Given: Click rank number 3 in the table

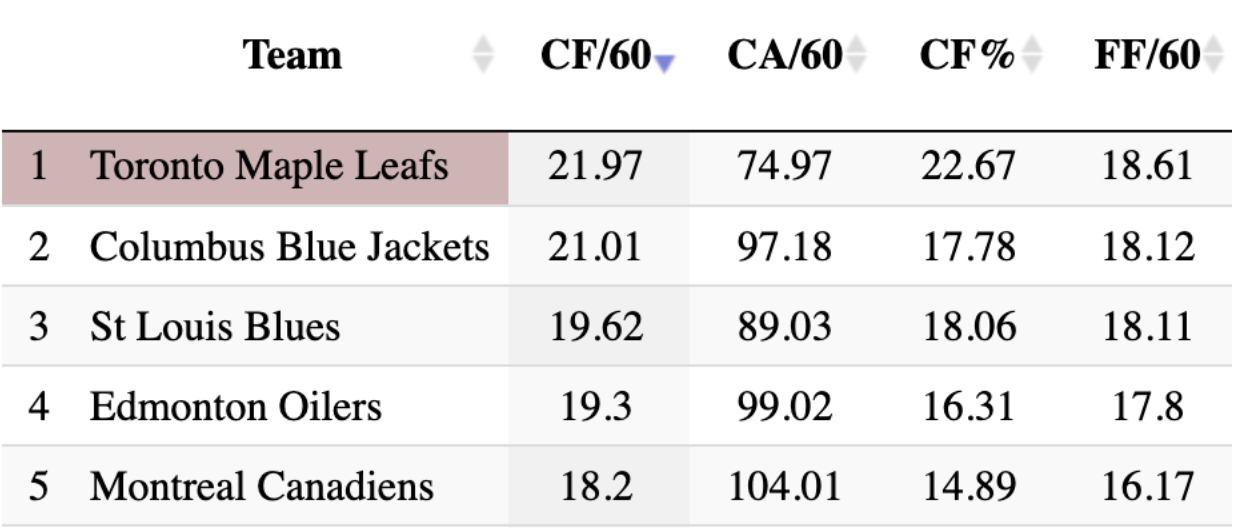Looking at the screenshot, I should pos(39,327).
